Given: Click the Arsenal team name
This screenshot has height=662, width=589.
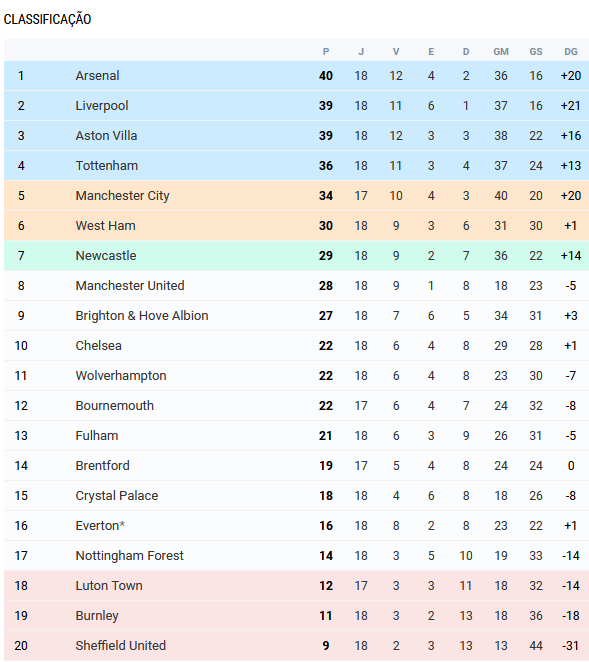Looking at the screenshot, I should coord(97,76).
